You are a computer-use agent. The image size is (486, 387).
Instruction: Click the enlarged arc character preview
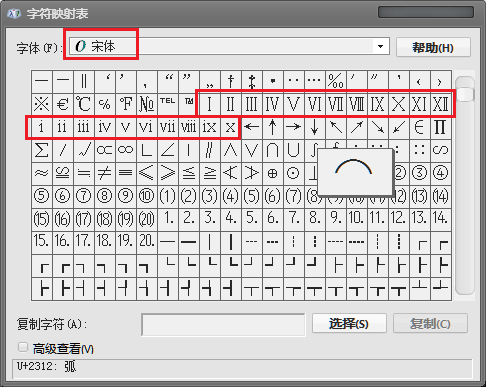(x=354, y=172)
